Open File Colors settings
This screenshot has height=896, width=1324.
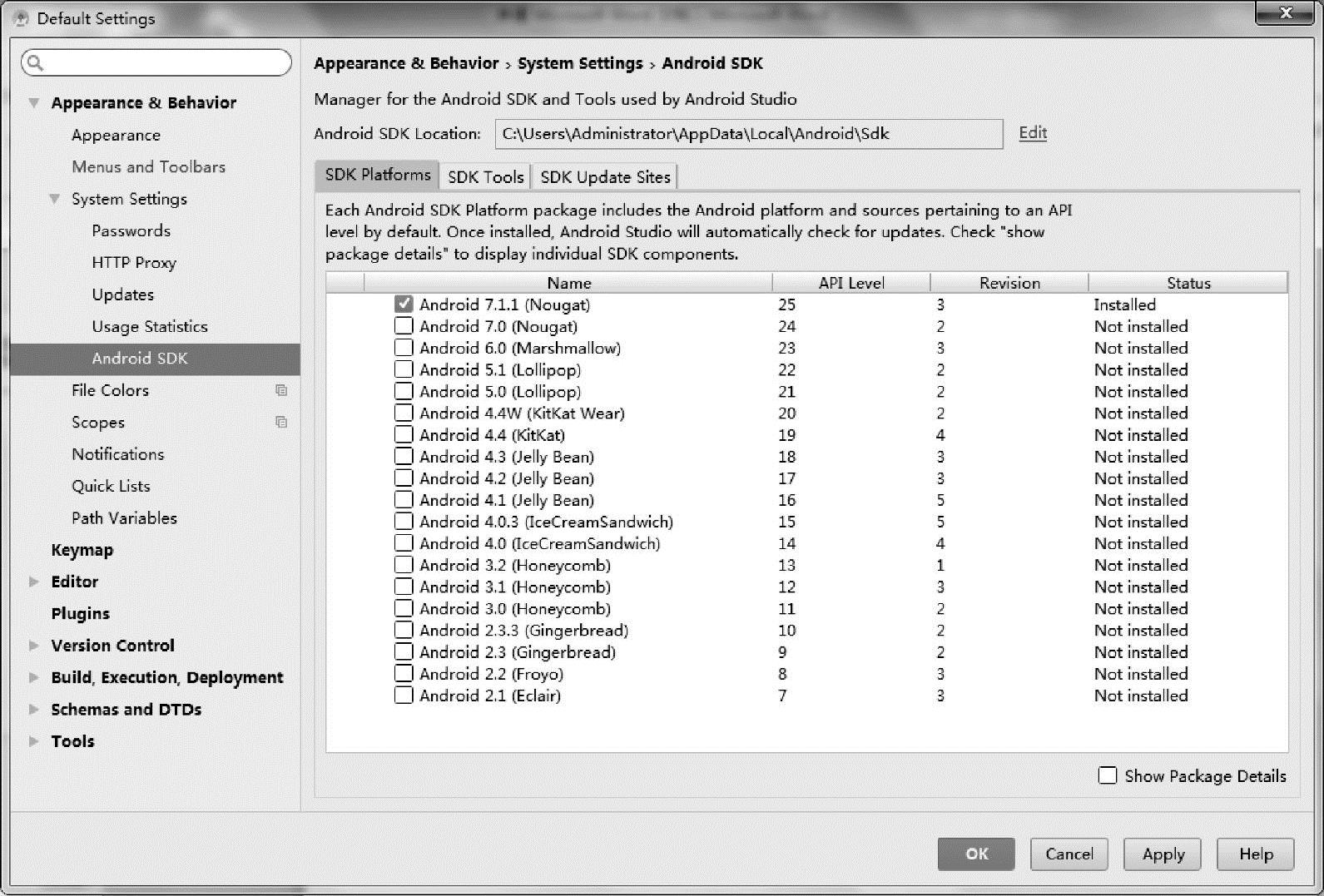coord(110,390)
